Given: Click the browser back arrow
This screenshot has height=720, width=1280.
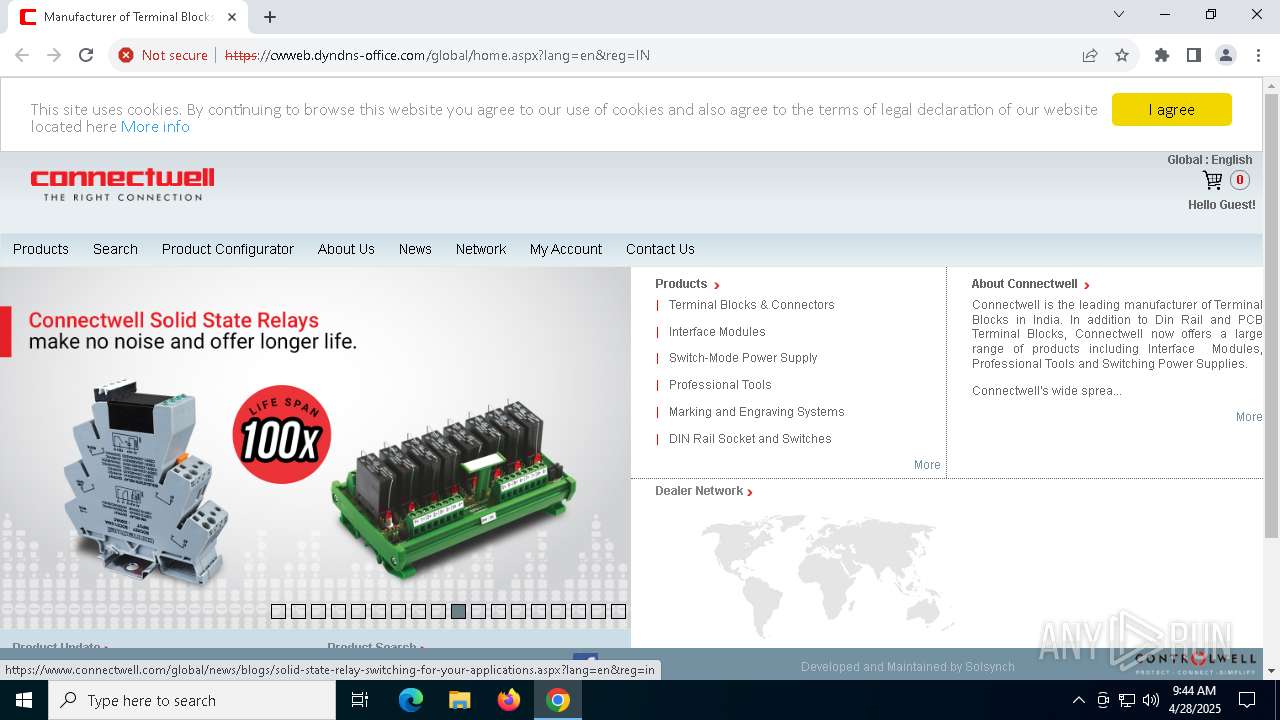Looking at the screenshot, I should pos(22,55).
